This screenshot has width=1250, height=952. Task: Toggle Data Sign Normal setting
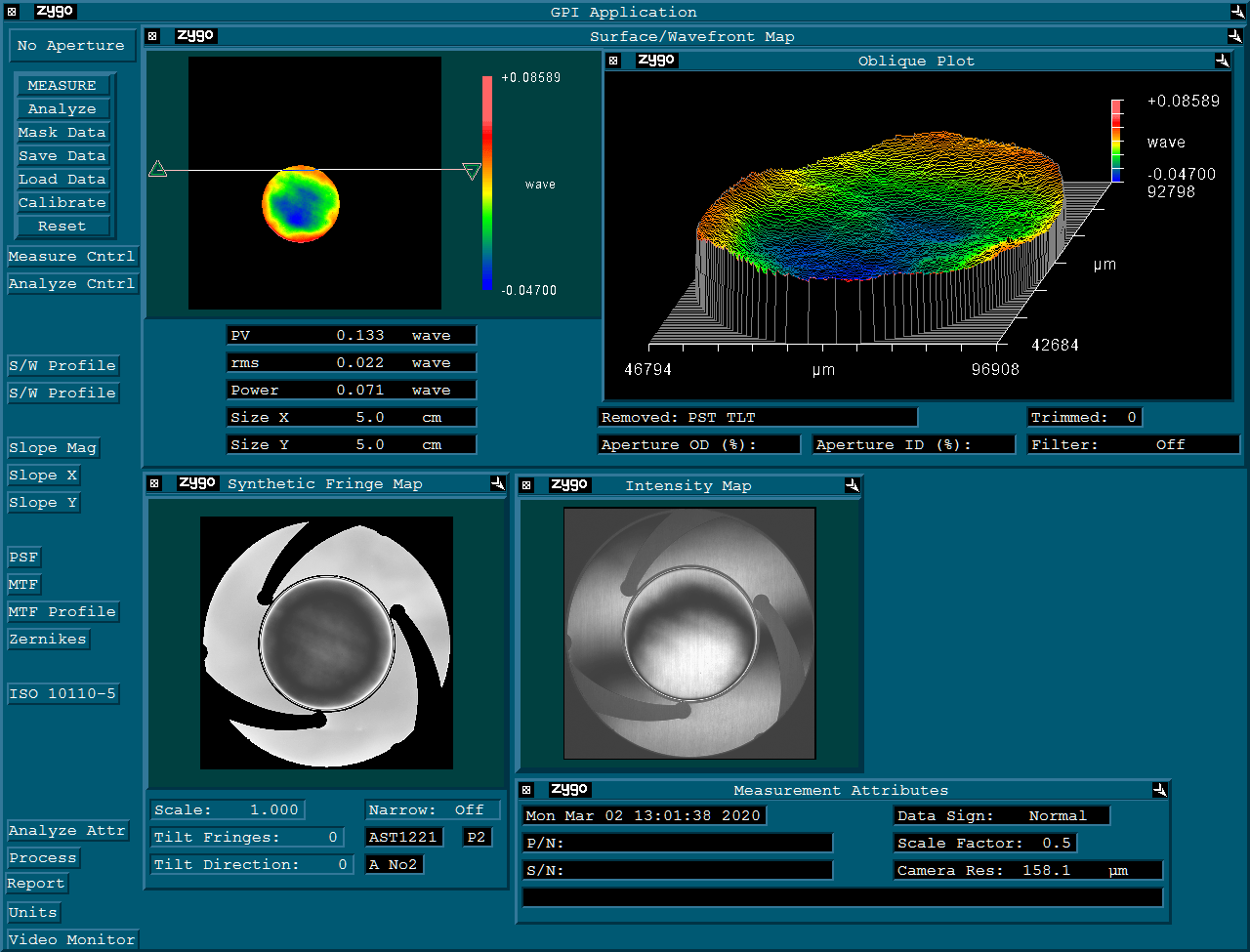tap(1001, 815)
